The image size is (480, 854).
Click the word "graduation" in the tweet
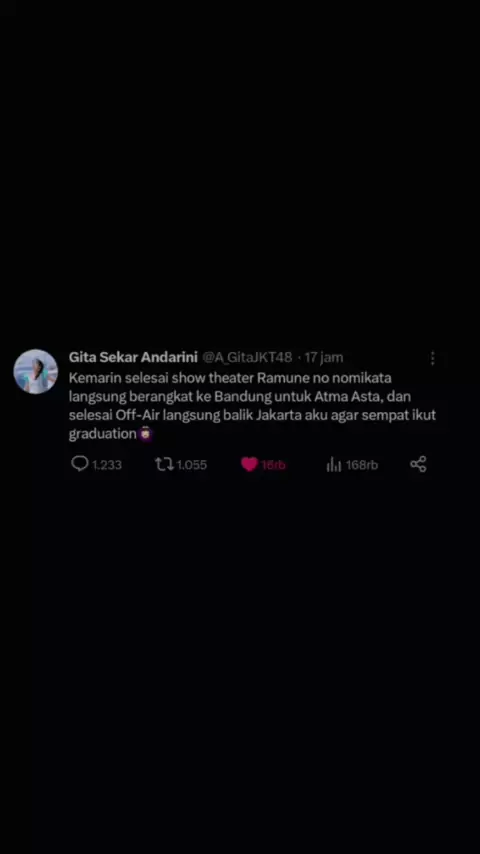click(102, 435)
